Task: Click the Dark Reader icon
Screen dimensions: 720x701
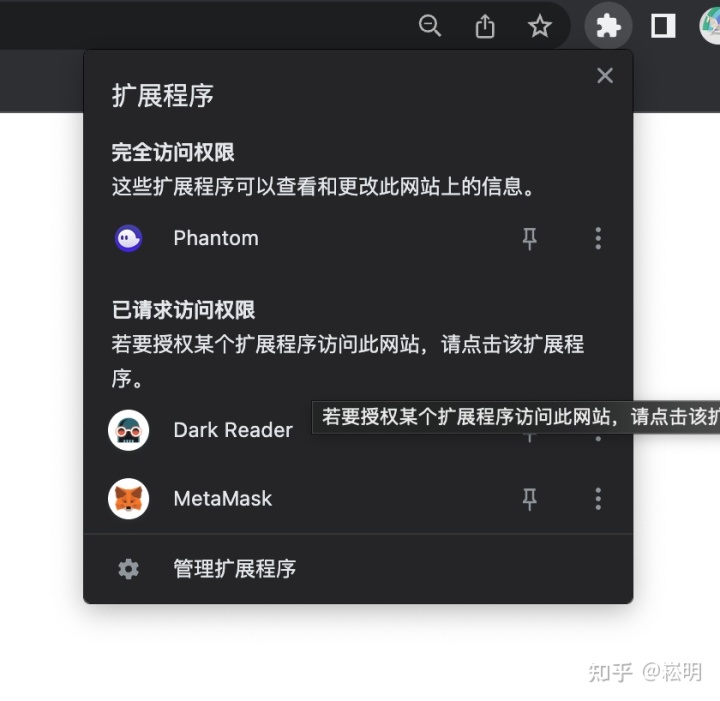Action: [128, 430]
